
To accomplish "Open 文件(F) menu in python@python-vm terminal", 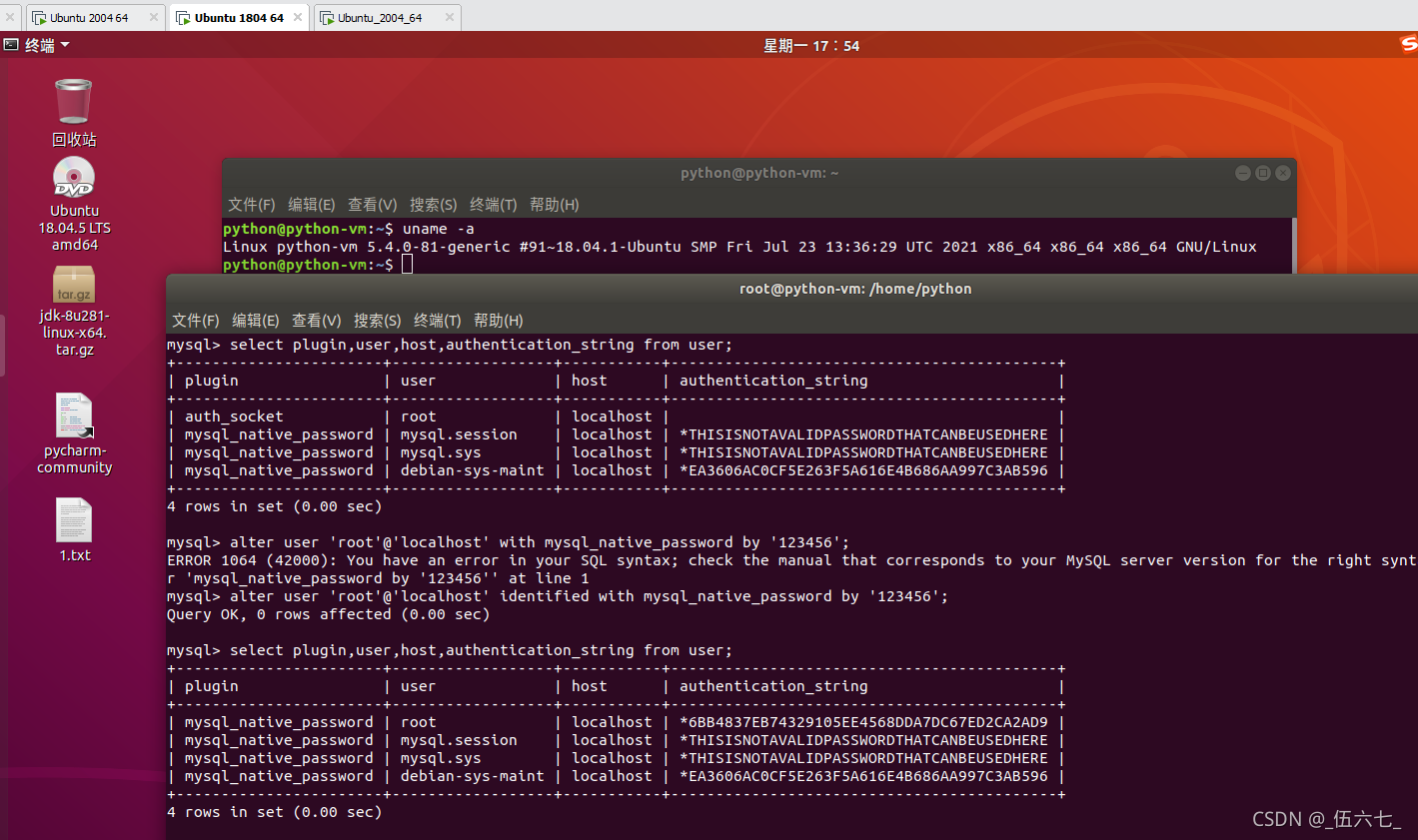I will 251,204.
